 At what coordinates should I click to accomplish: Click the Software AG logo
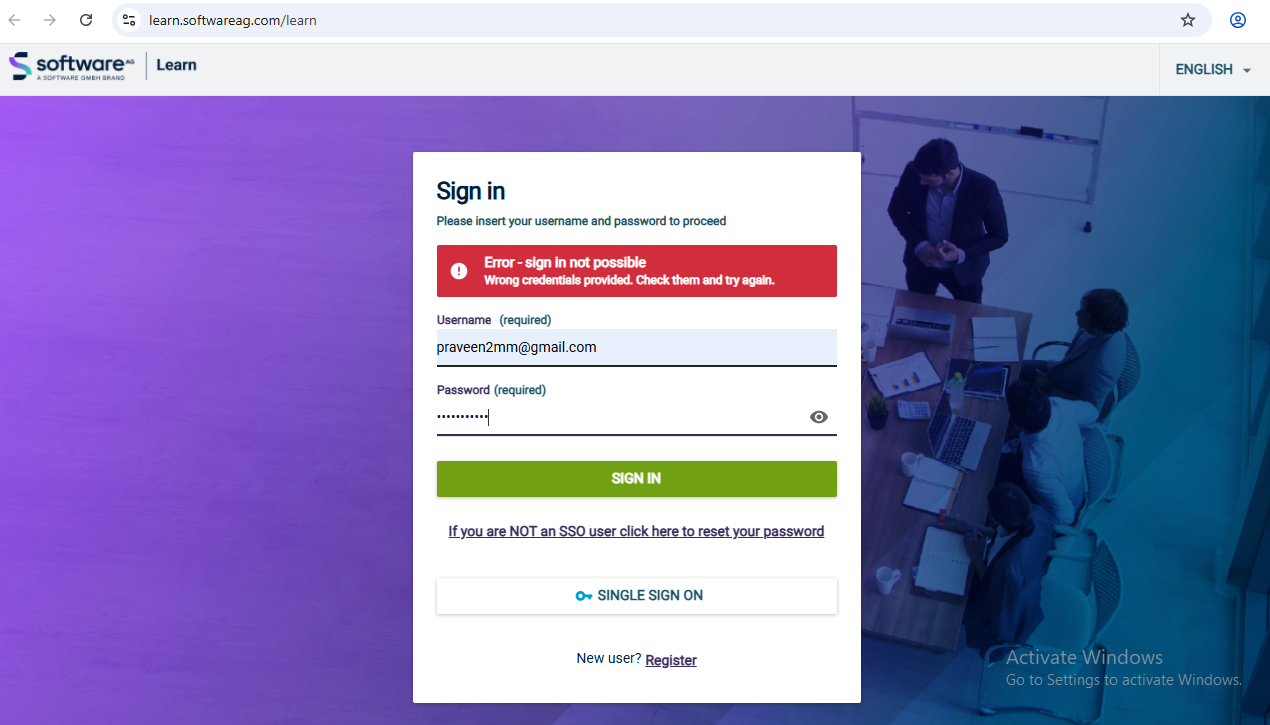point(72,66)
